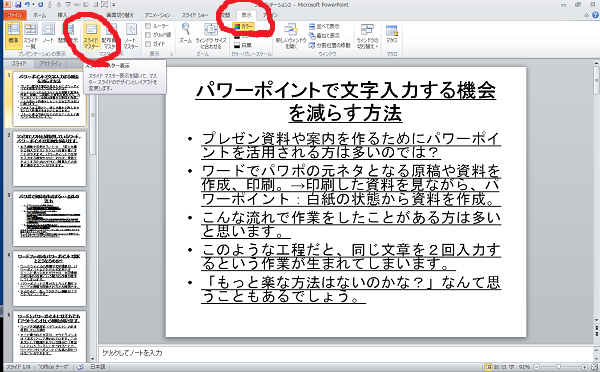Click the Save icon in quick access toolbar

[18, 5]
